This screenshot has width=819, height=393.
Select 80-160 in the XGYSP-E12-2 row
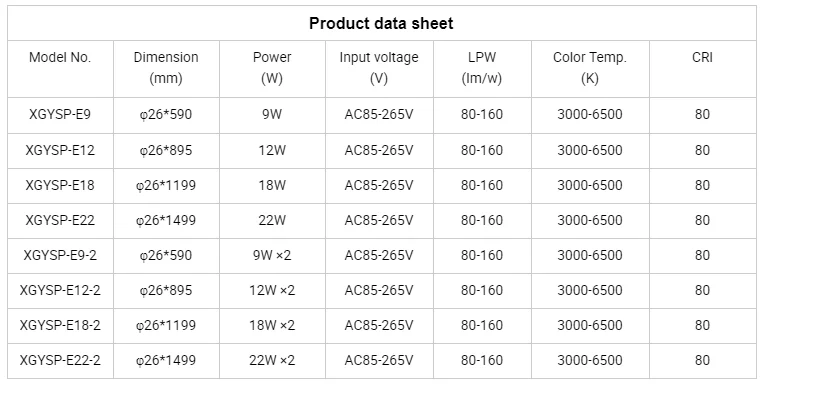click(x=482, y=291)
